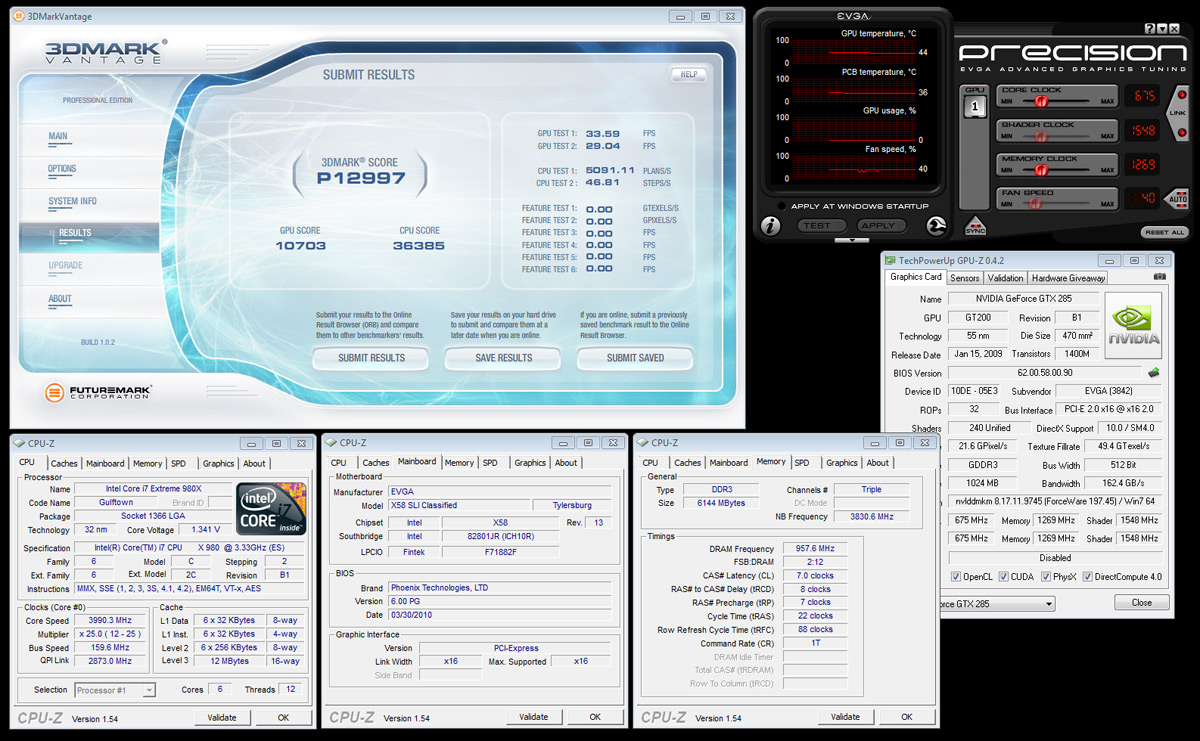Click the NVIDIA logo in GPU-Z
This screenshot has height=741, width=1200.
coord(1133,324)
